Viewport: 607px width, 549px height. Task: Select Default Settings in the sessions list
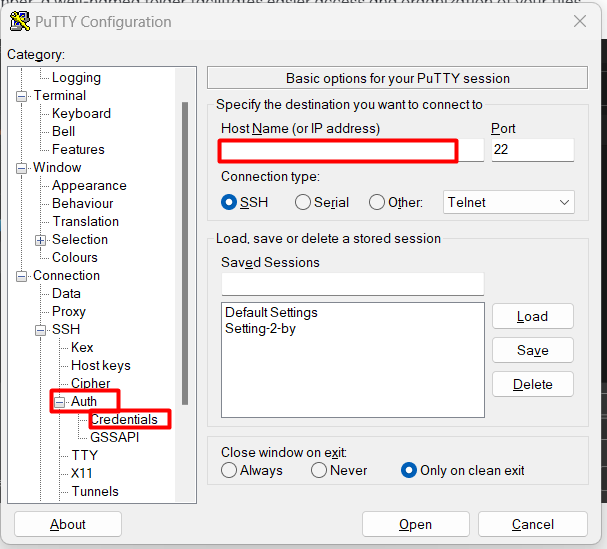click(271, 312)
